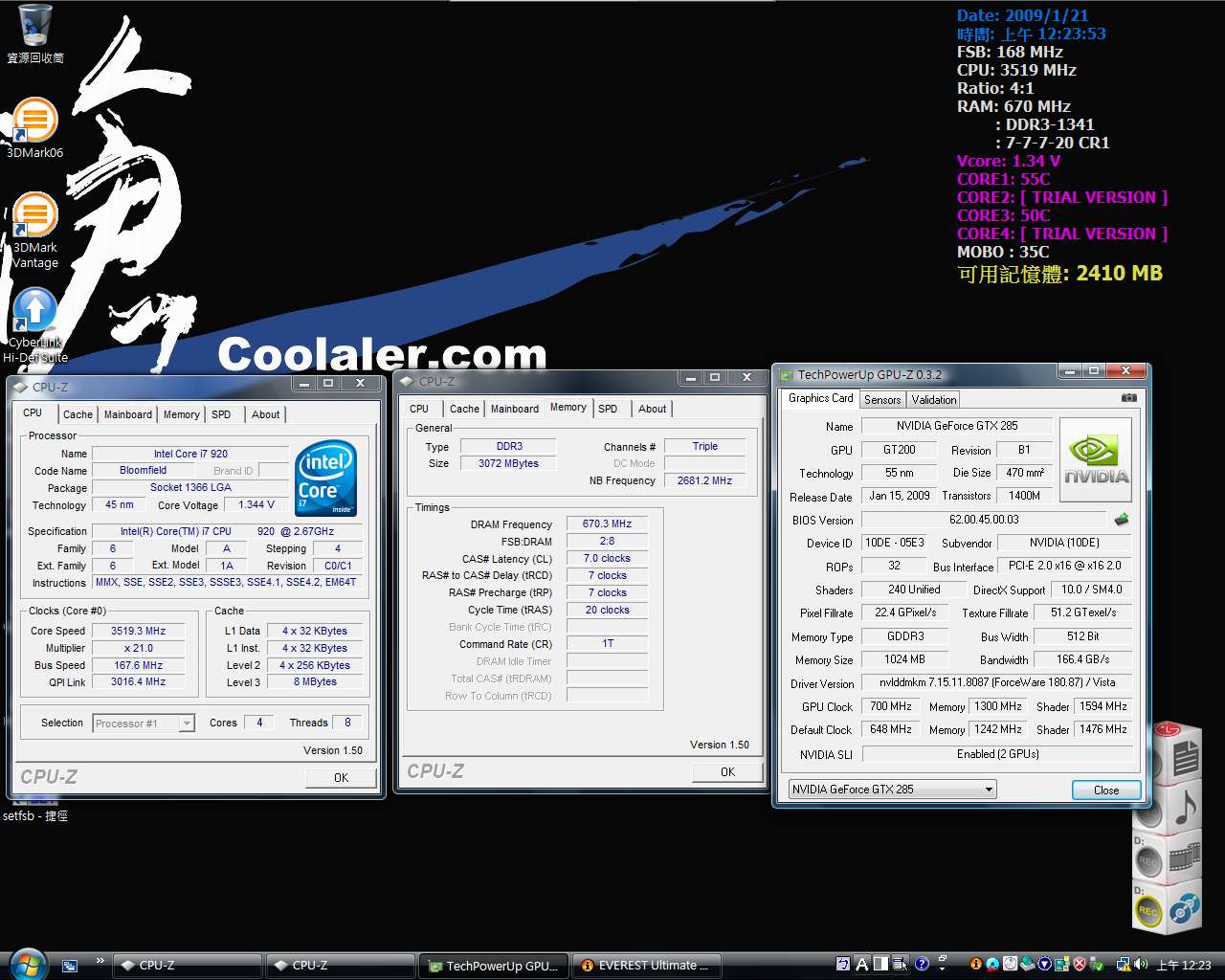Image resolution: width=1225 pixels, height=980 pixels.
Task: Click the GPU-Z Name field GTX 285
Action: 957,426
